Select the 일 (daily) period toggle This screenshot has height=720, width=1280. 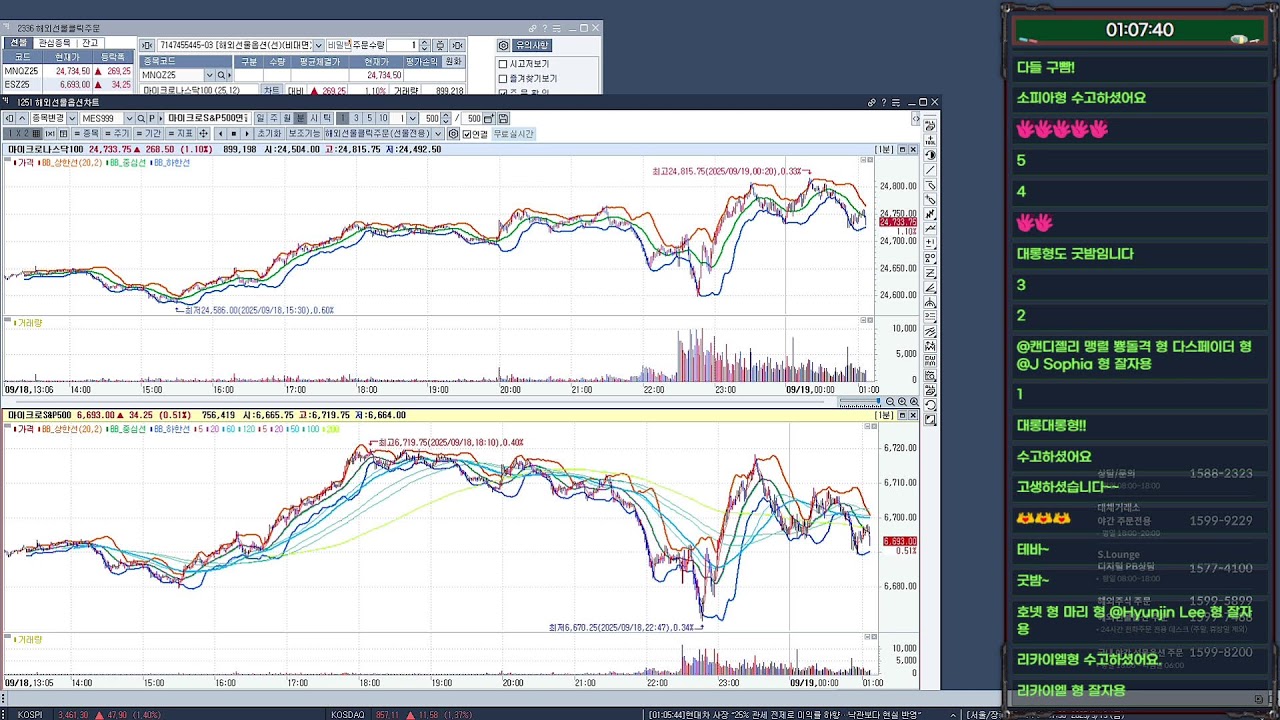[x=260, y=118]
